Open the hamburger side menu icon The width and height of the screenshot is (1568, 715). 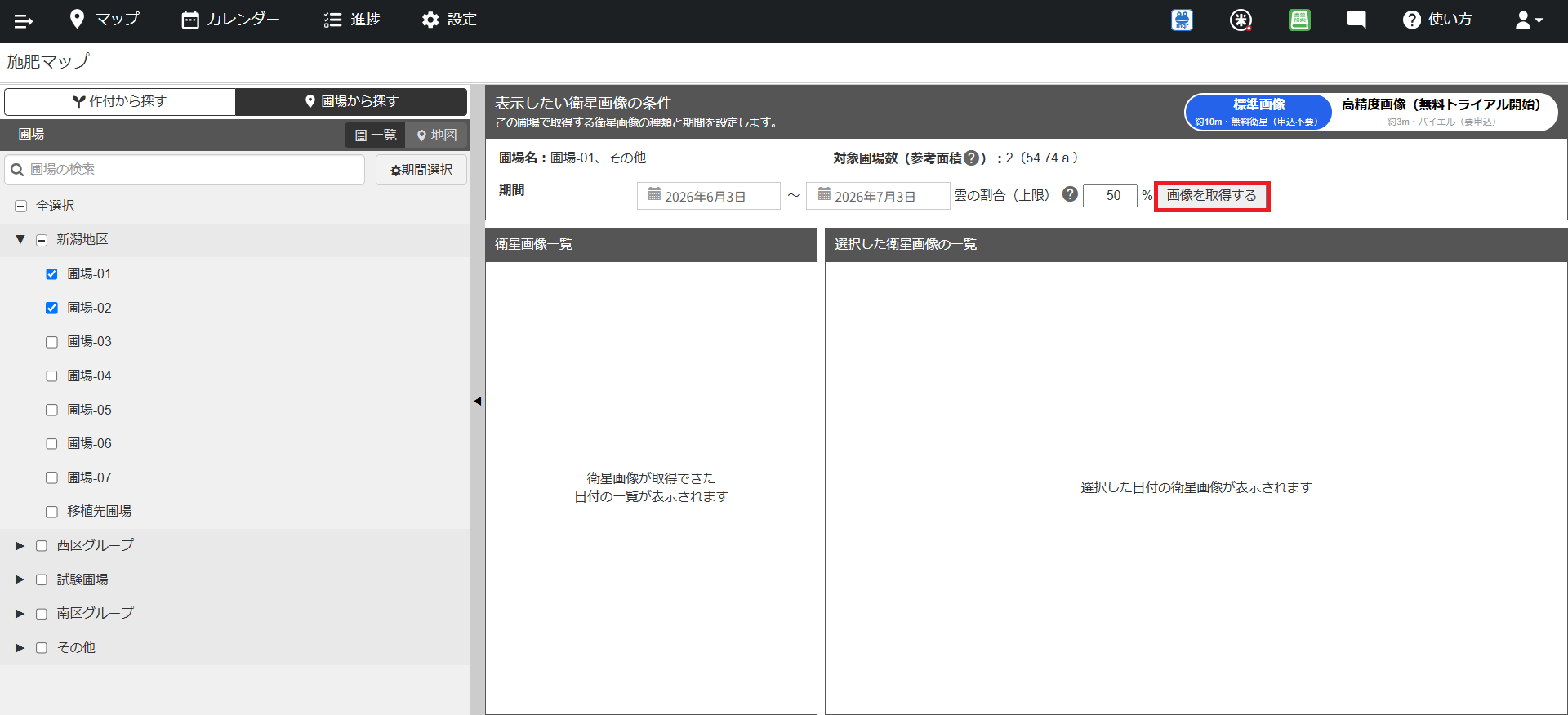(23, 20)
